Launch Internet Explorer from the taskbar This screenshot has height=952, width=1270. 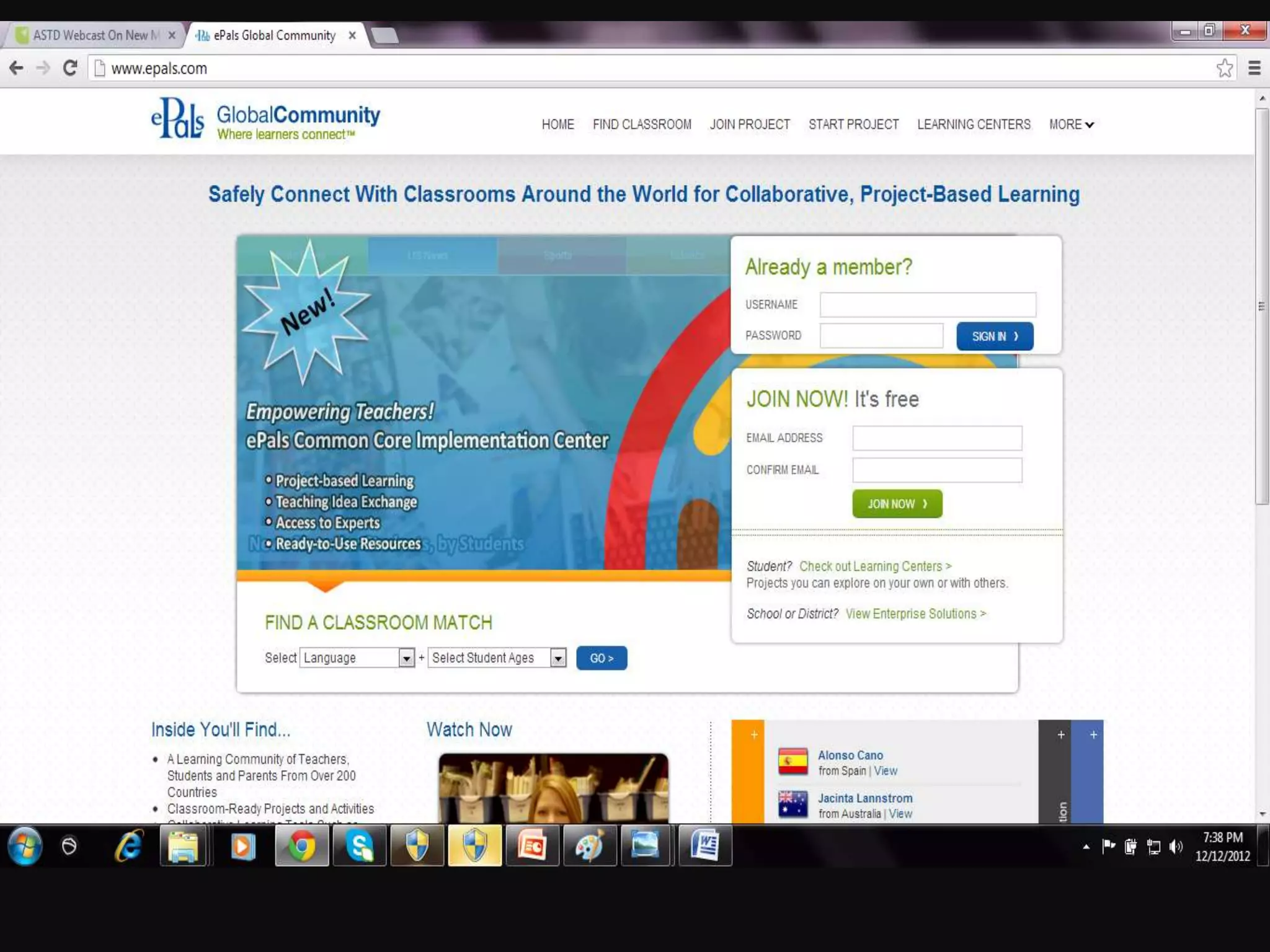tap(128, 846)
